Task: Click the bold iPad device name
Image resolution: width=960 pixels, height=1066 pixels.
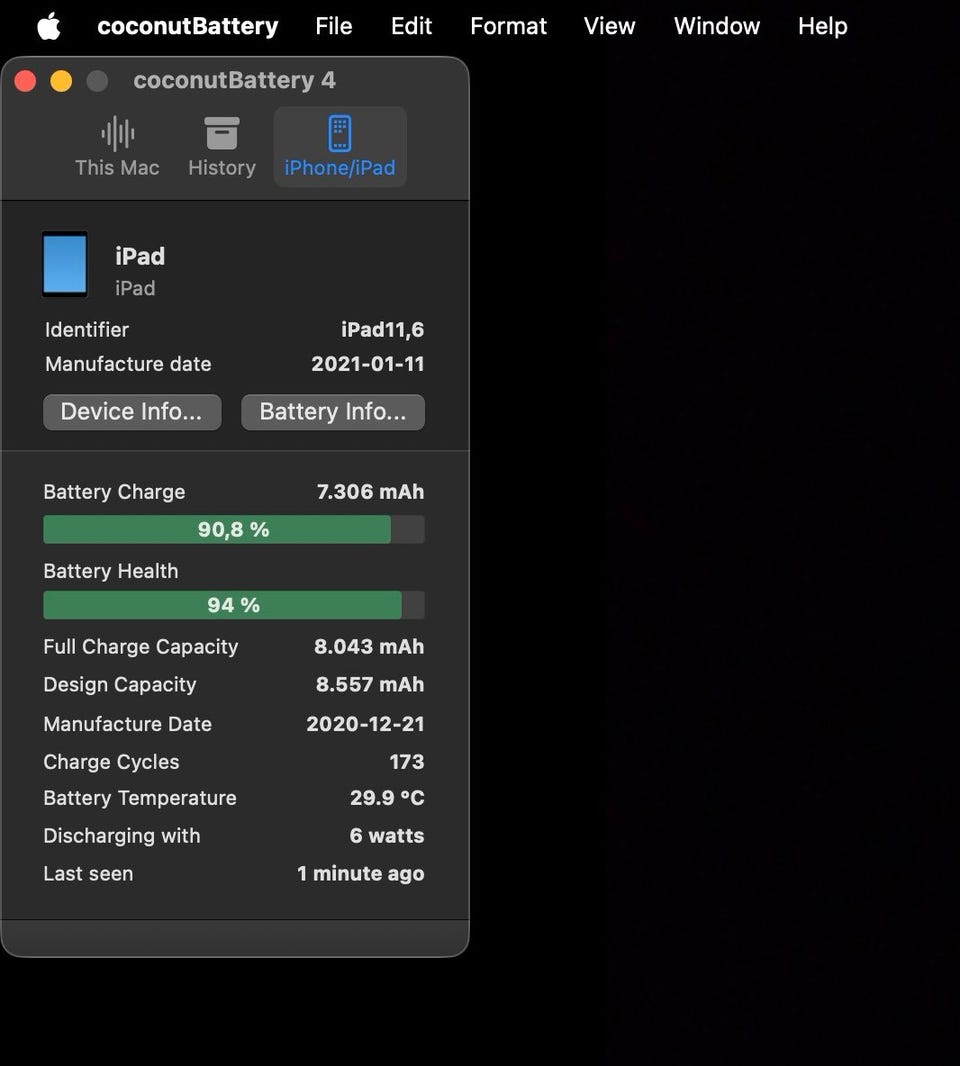Action: pos(140,256)
